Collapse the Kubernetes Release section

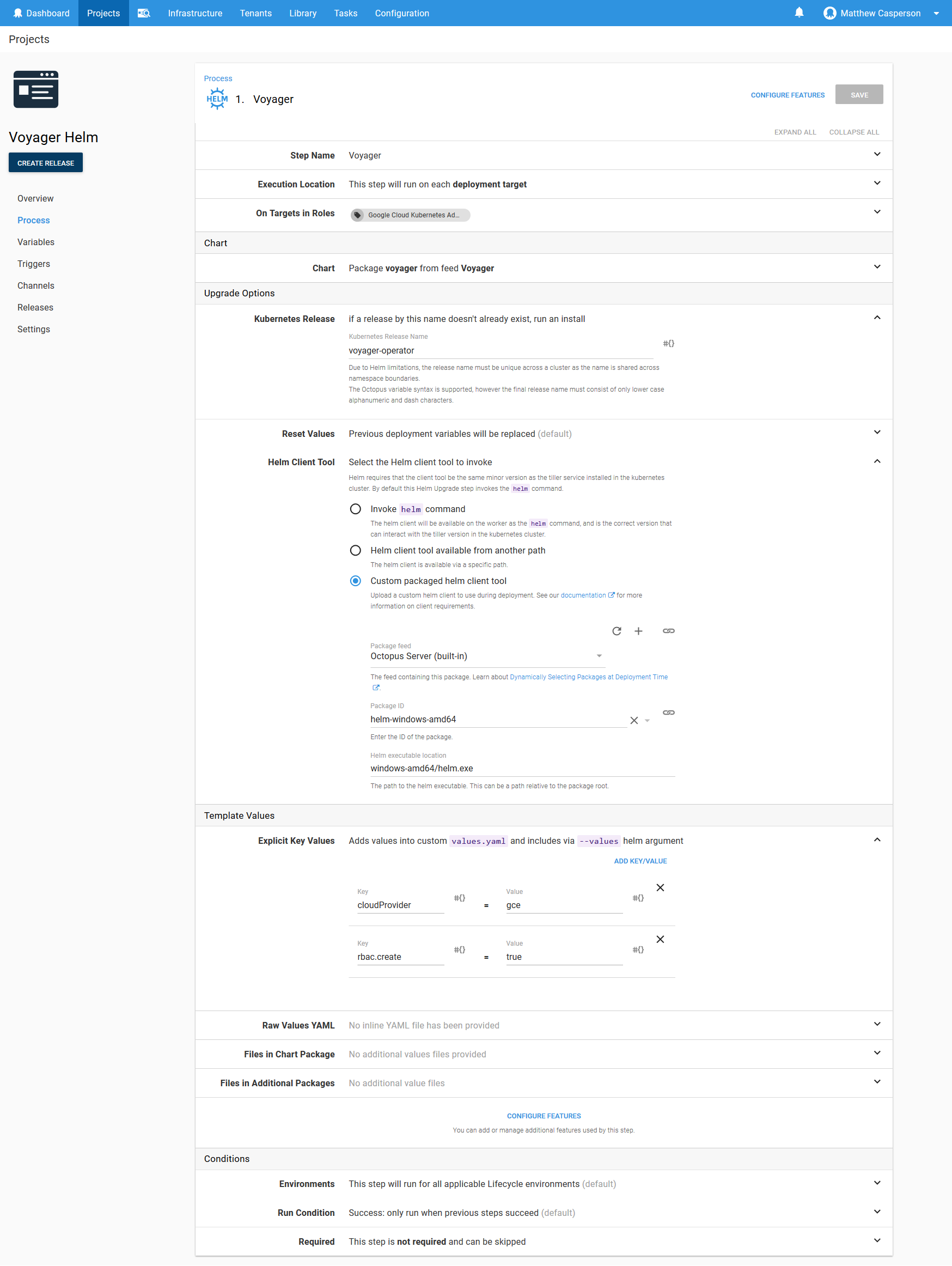point(876,318)
